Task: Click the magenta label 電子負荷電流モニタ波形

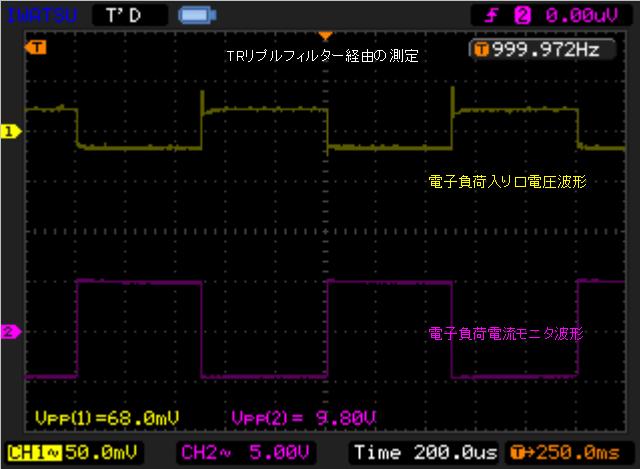Action: 506,333
